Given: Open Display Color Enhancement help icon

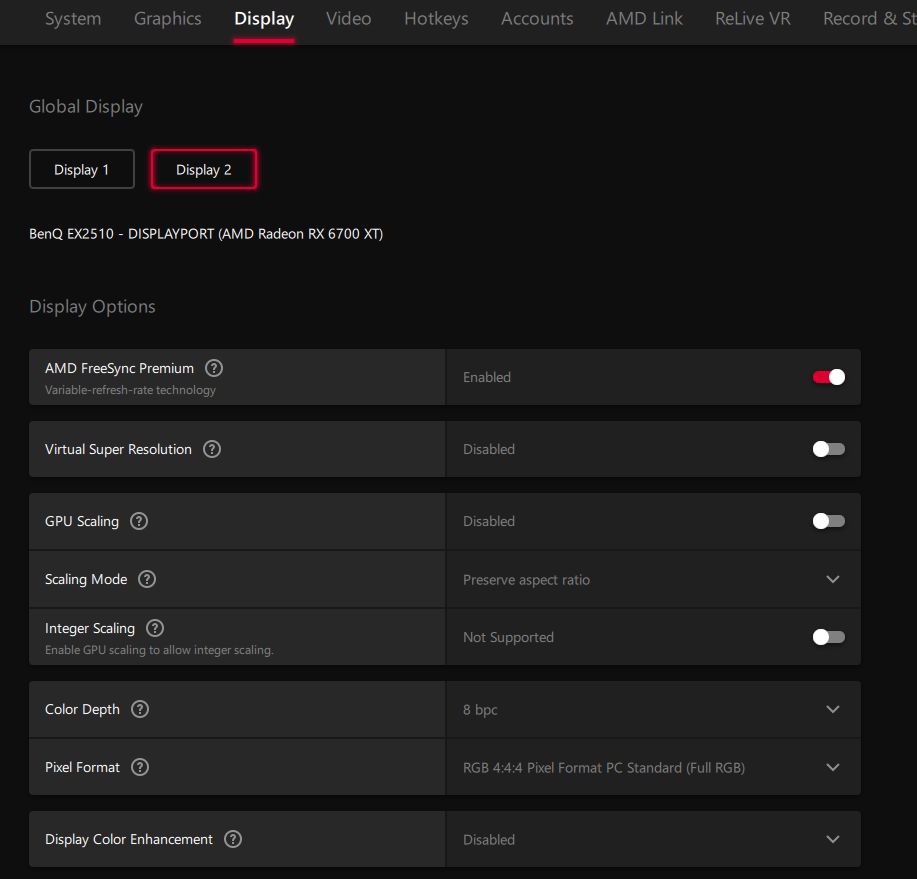Looking at the screenshot, I should coord(233,839).
